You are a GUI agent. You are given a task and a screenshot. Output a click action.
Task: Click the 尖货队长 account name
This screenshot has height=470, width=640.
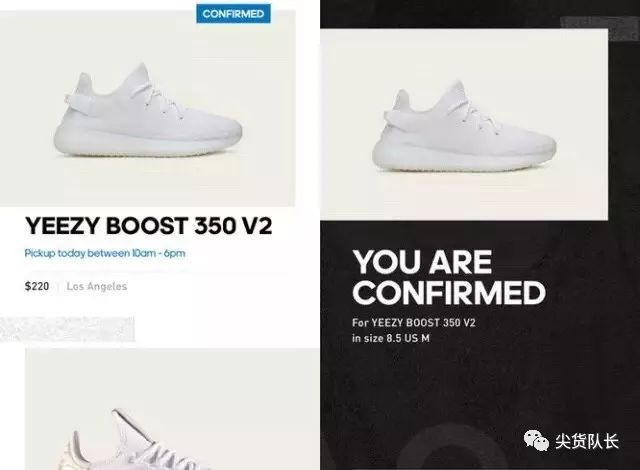coord(587,441)
